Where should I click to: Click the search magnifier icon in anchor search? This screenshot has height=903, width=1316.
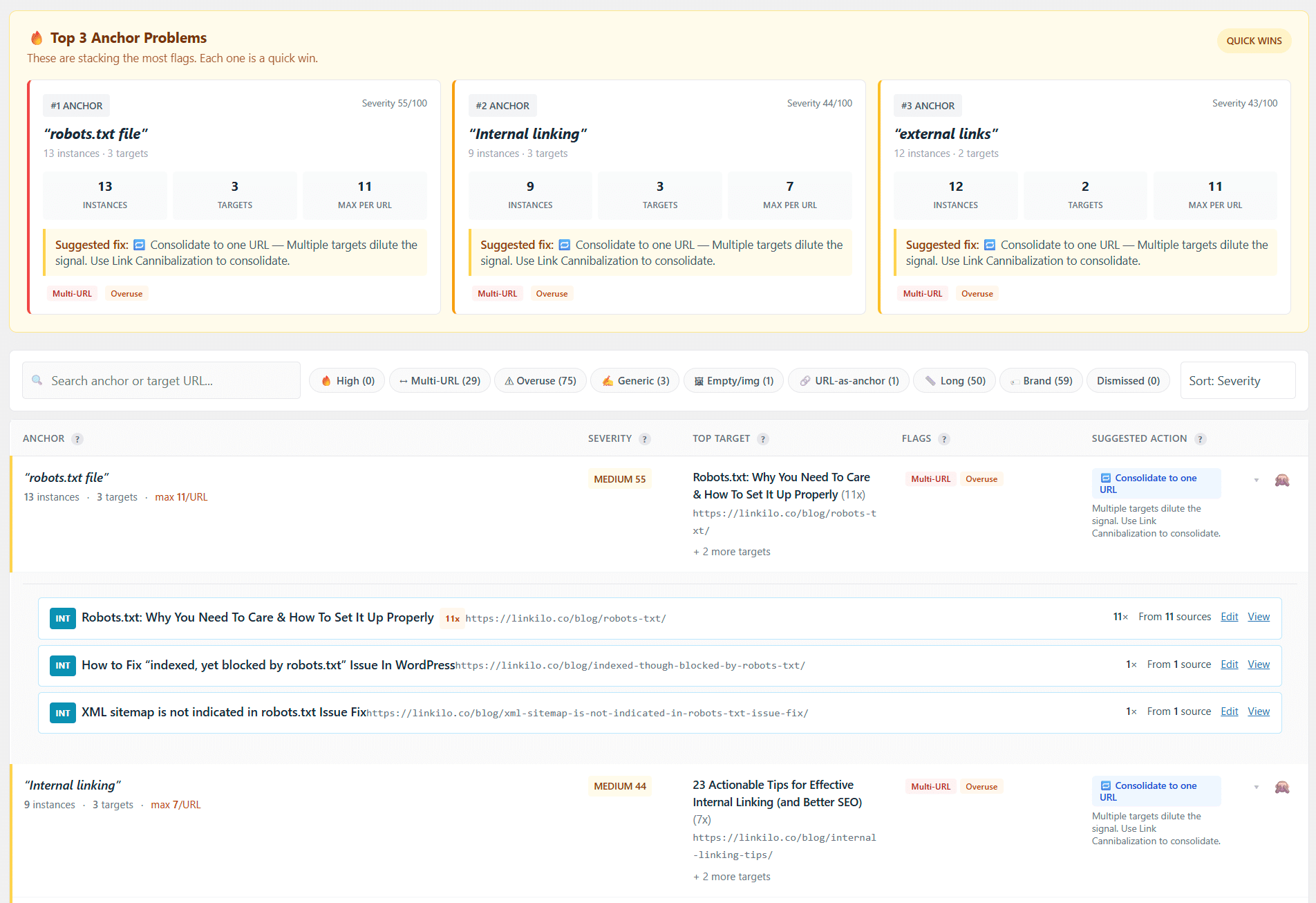pyautogui.click(x=37, y=380)
